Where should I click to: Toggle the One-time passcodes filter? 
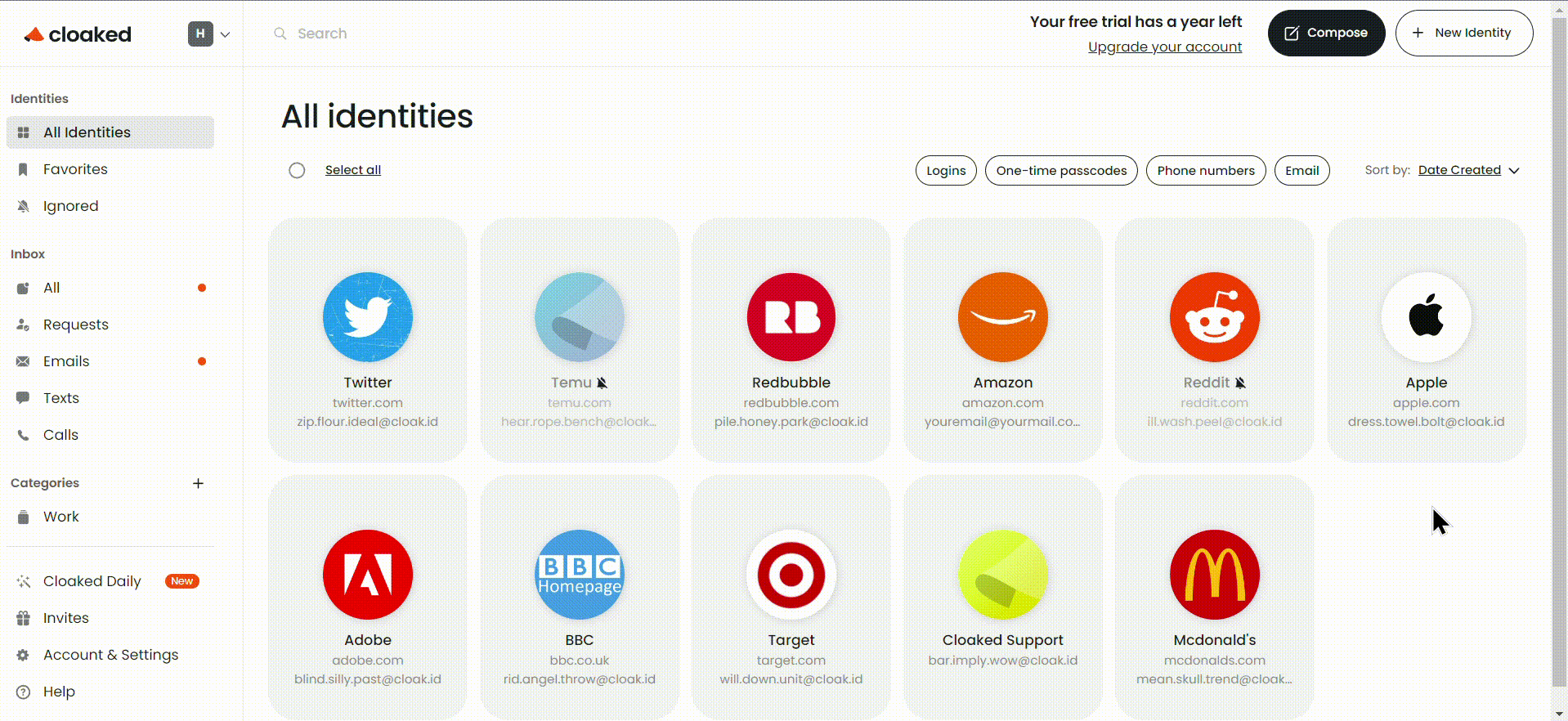(1061, 171)
